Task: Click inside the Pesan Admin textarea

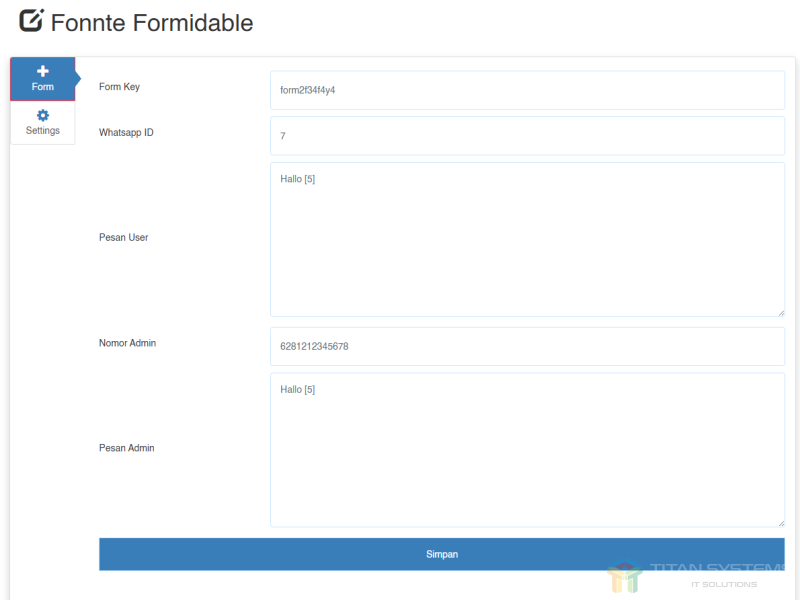Action: pos(527,450)
